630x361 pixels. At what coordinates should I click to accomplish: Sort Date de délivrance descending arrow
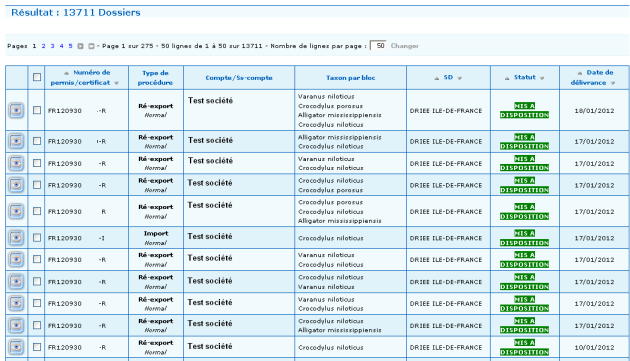[613, 83]
